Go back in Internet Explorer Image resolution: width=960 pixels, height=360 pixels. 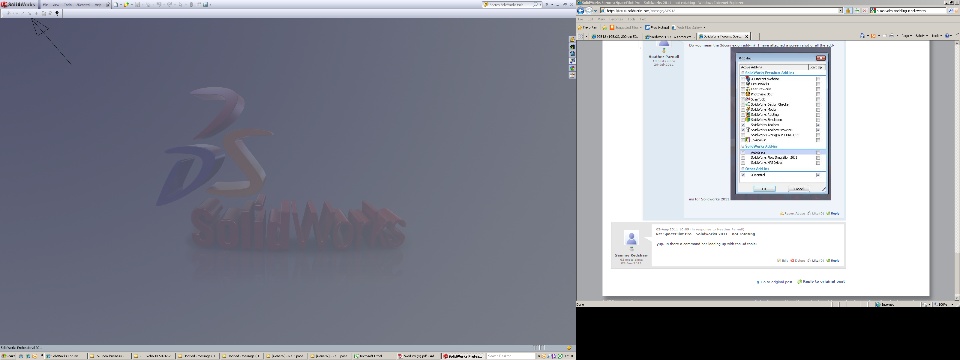[x=580, y=10]
